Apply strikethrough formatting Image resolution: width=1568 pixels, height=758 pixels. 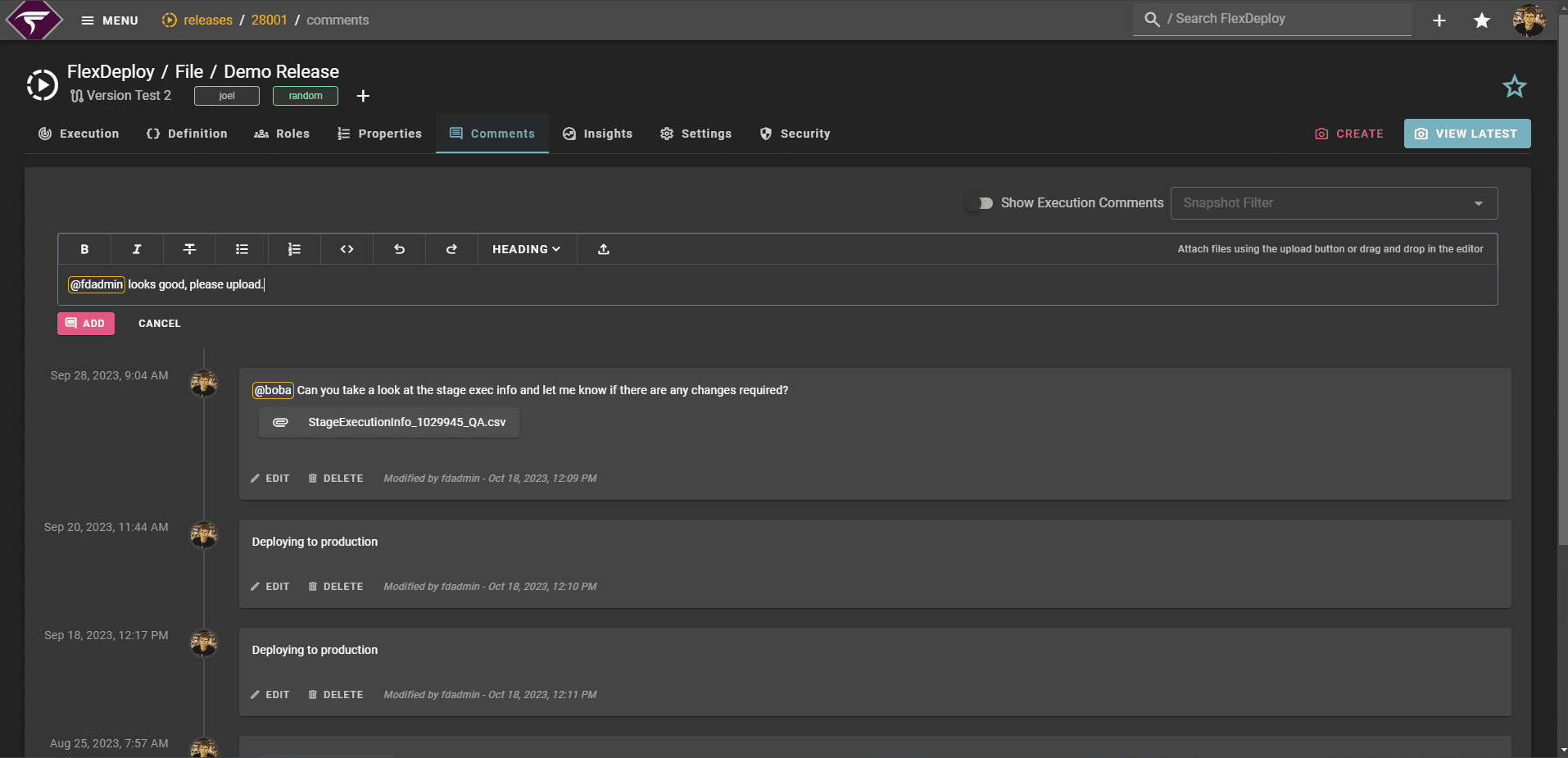pos(189,249)
